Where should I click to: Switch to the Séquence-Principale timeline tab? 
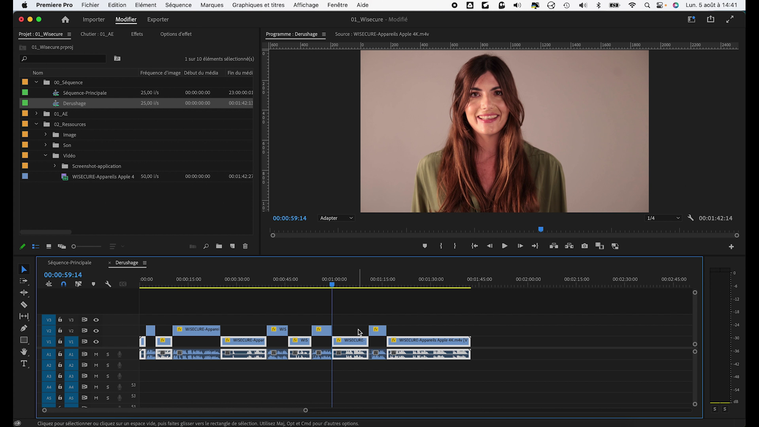(69, 263)
